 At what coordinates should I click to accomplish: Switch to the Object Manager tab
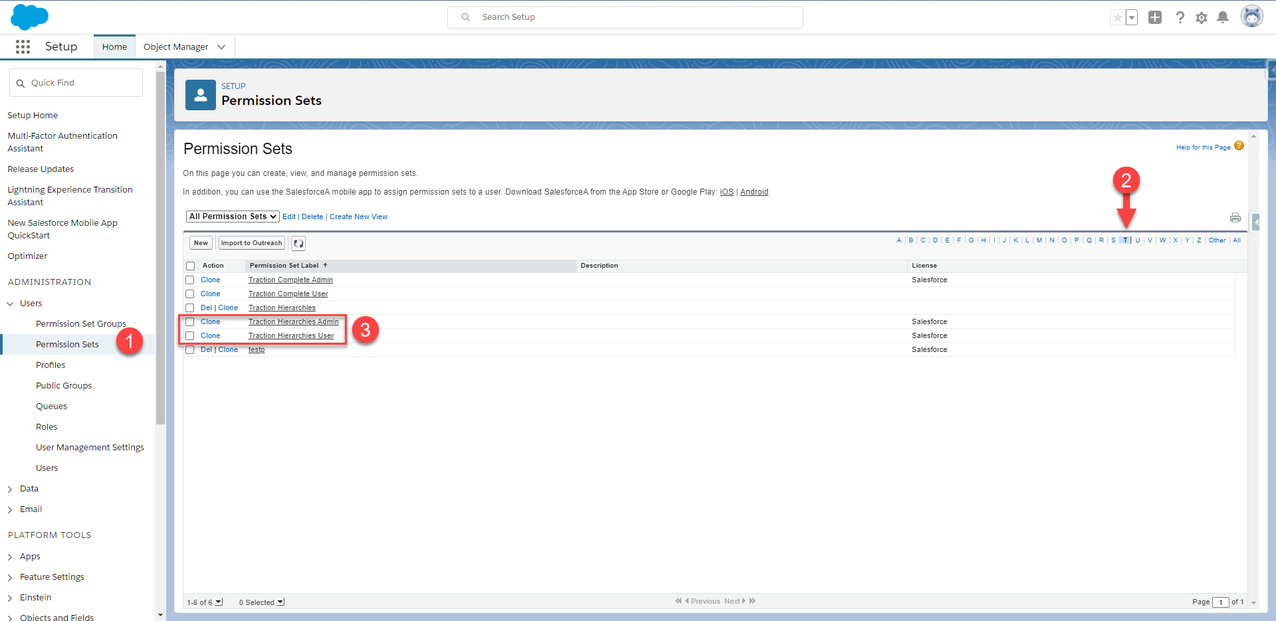point(176,47)
